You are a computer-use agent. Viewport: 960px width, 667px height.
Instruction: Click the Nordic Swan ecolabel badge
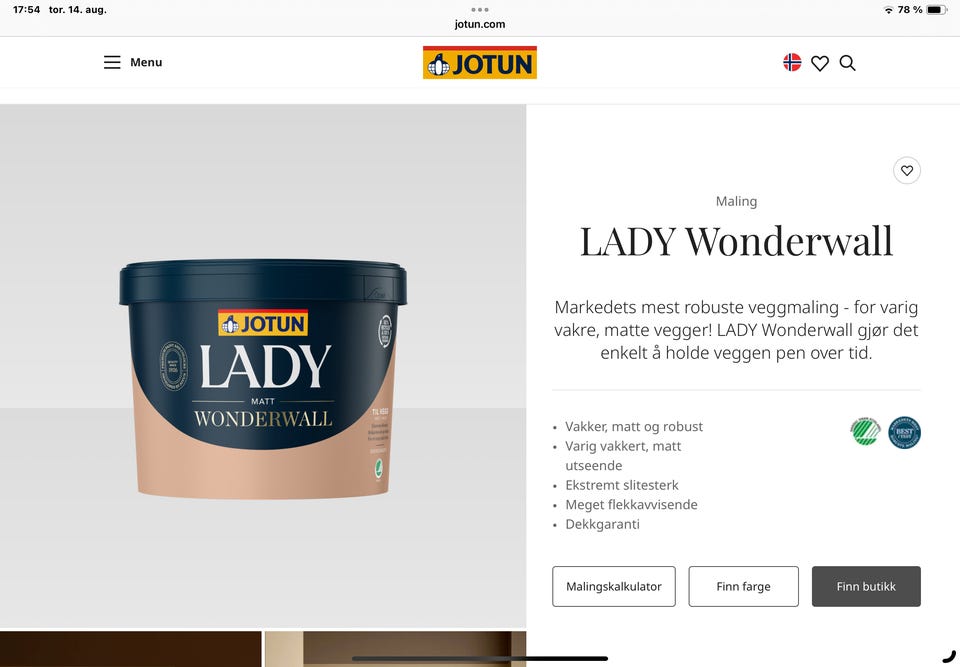point(865,432)
